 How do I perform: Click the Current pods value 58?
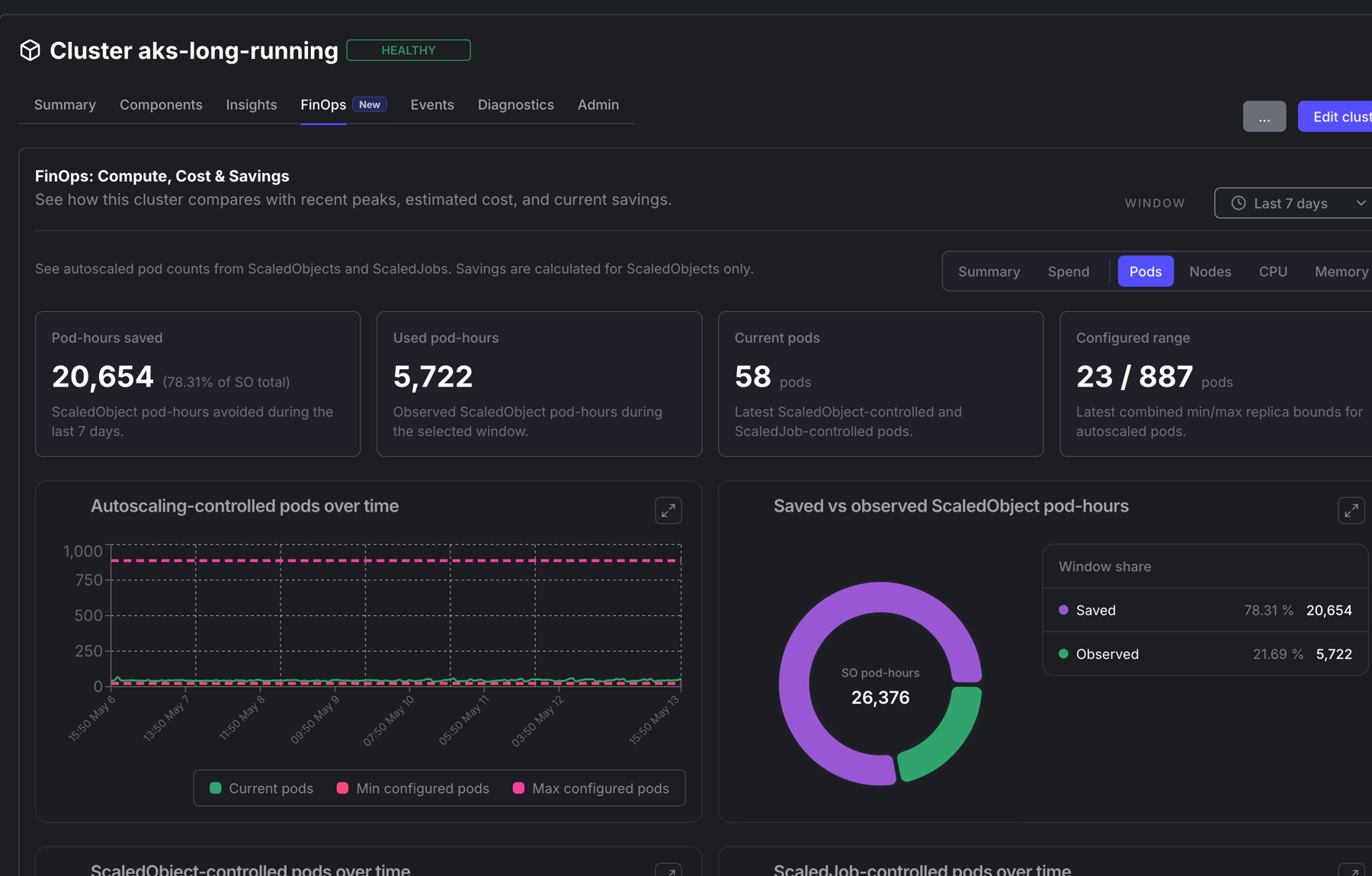[x=753, y=377]
